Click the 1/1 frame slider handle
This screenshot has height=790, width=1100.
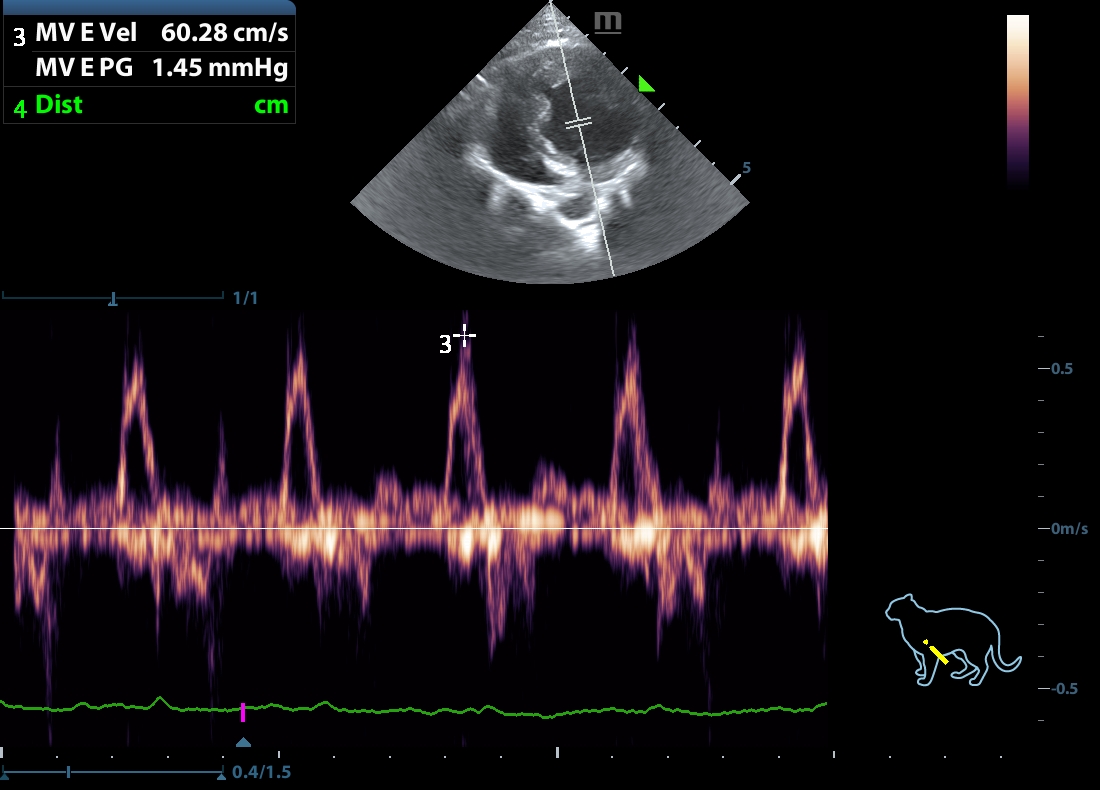[x=113, y=298]
